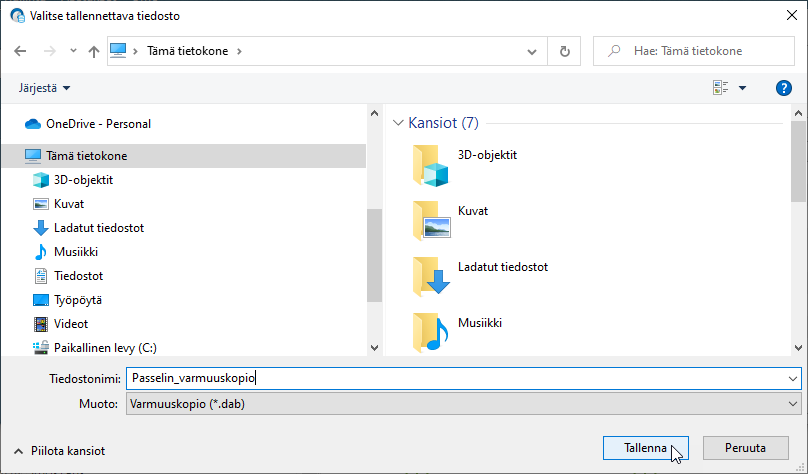Screen dimensions: 808x474
Task: Select the Musiikki folder icon in file list
Action: coord(431,333)
